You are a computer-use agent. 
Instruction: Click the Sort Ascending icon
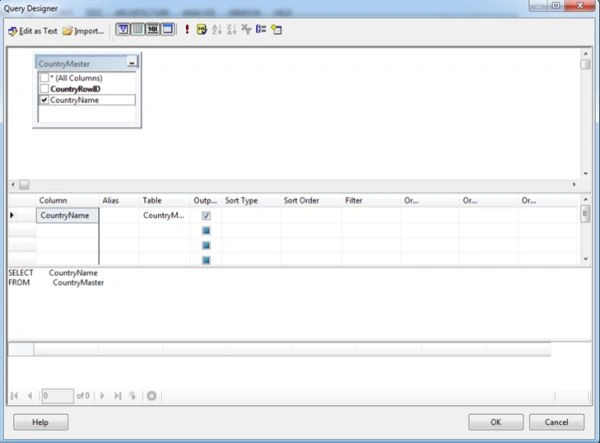(217, 29)
